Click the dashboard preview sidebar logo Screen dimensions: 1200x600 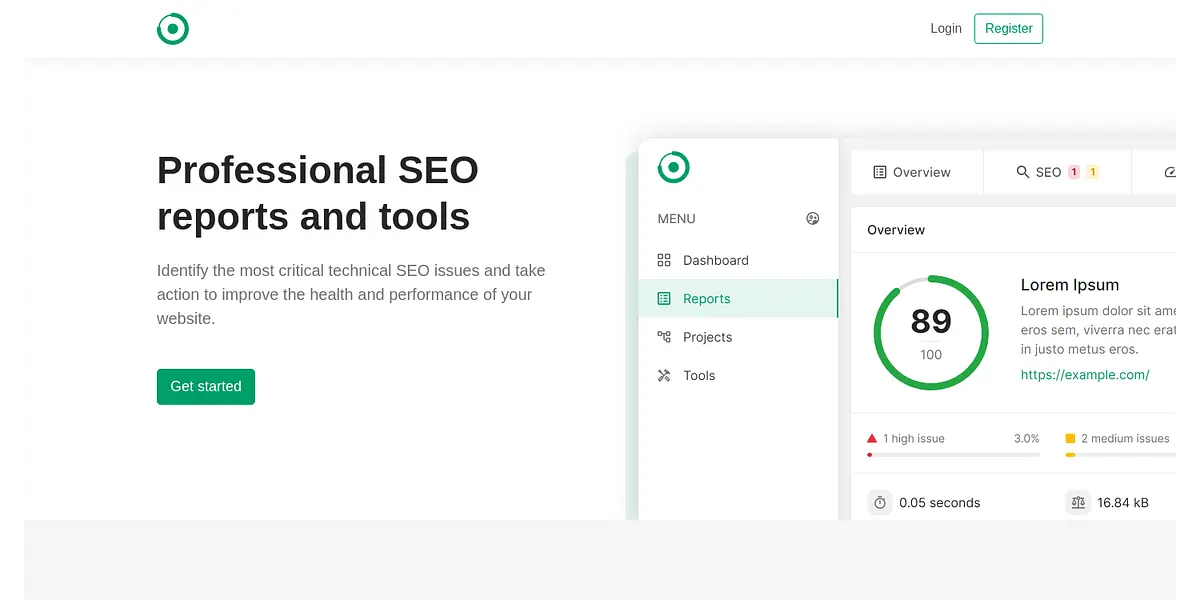(x=673, y=167)
